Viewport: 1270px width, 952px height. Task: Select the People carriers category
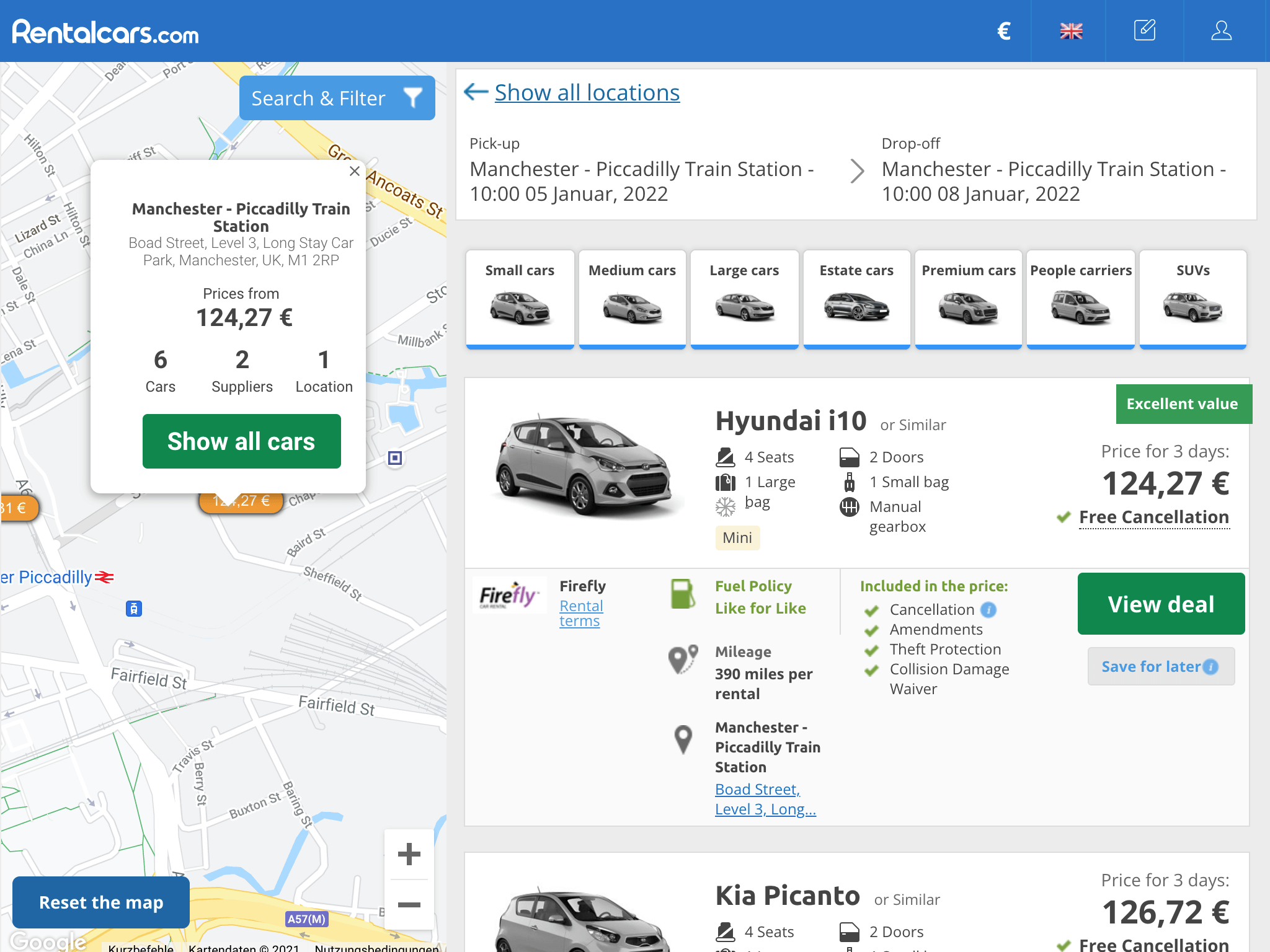click(1081, 299)
